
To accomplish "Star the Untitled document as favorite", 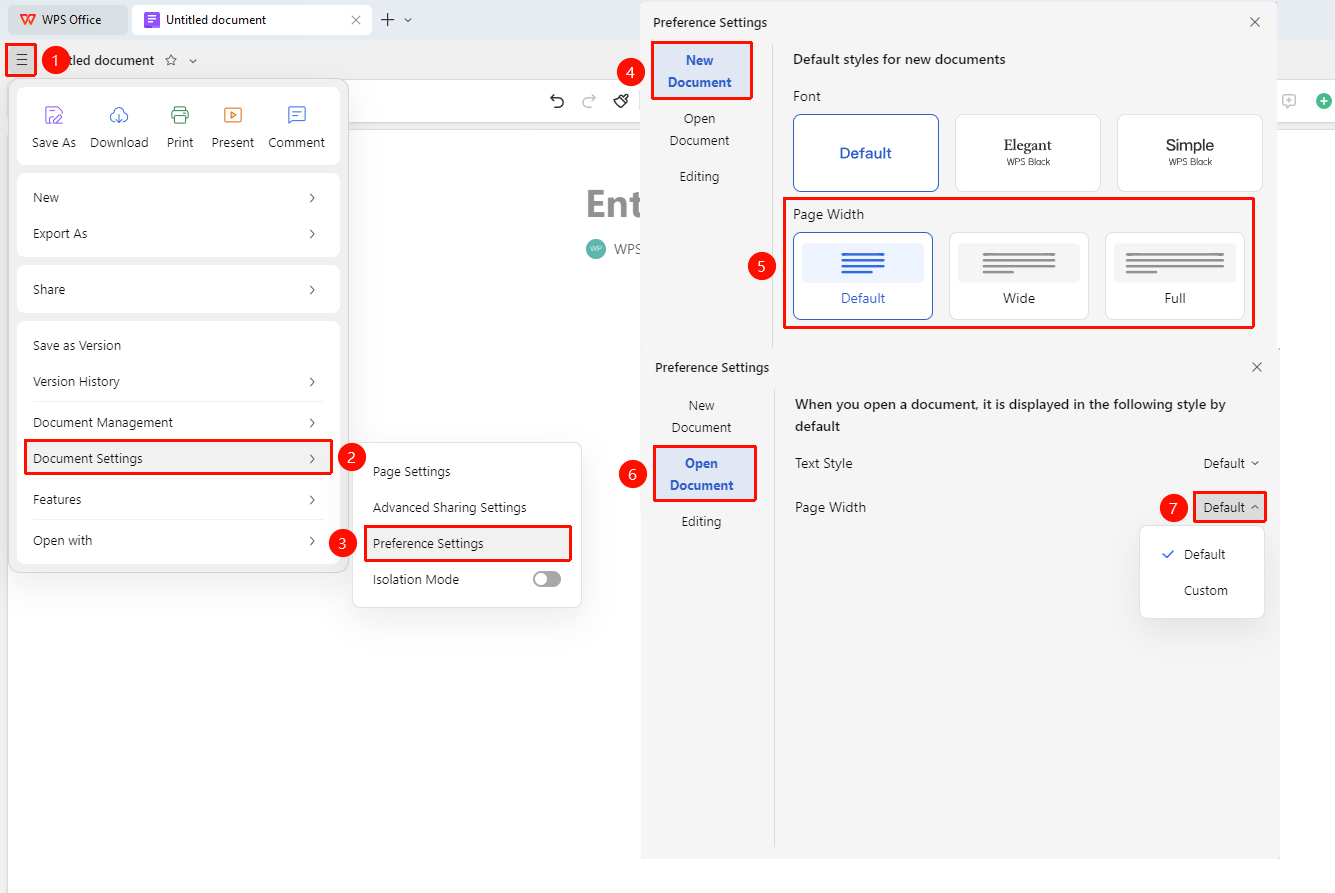I will pos(171,60).
